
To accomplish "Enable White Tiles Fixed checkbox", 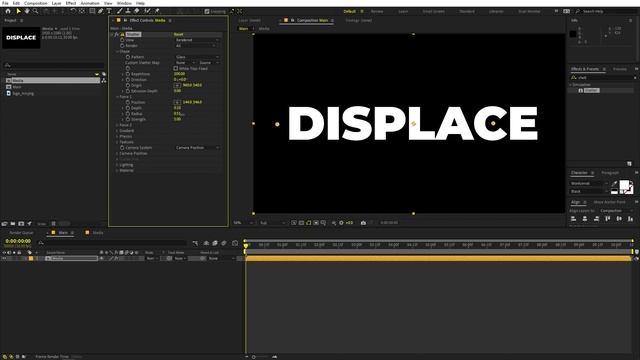I will [x=176, y=69].
